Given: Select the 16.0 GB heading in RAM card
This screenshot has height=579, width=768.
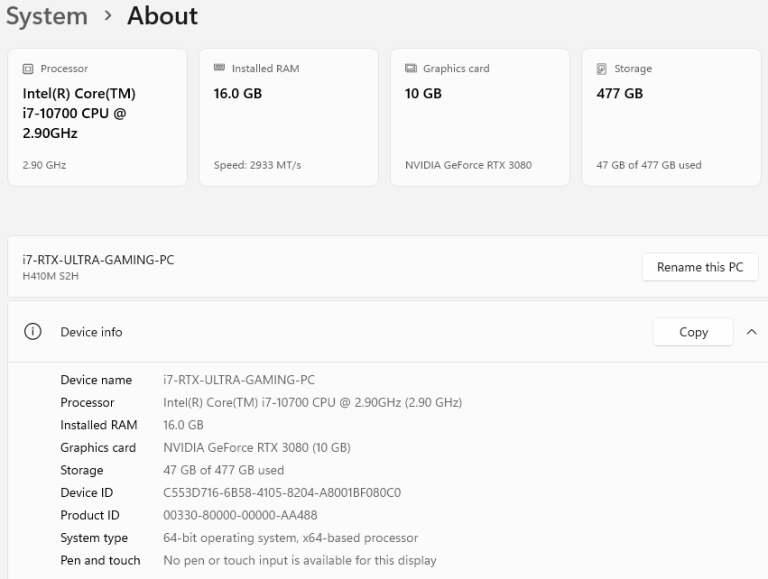Looking at the screenshot, I should point(238,94).
